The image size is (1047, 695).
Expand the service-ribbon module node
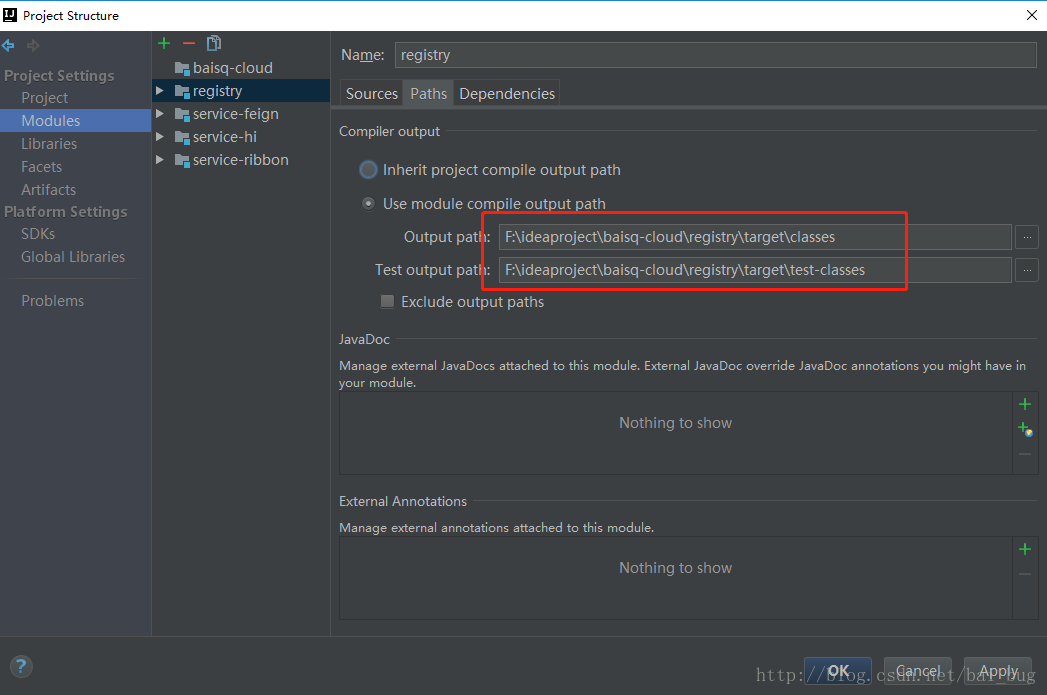160,160
